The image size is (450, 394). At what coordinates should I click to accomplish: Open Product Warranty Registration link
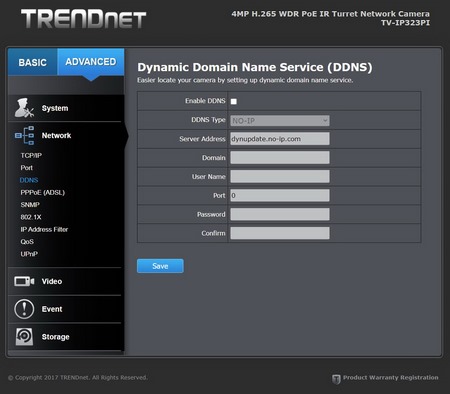(391, 378)
